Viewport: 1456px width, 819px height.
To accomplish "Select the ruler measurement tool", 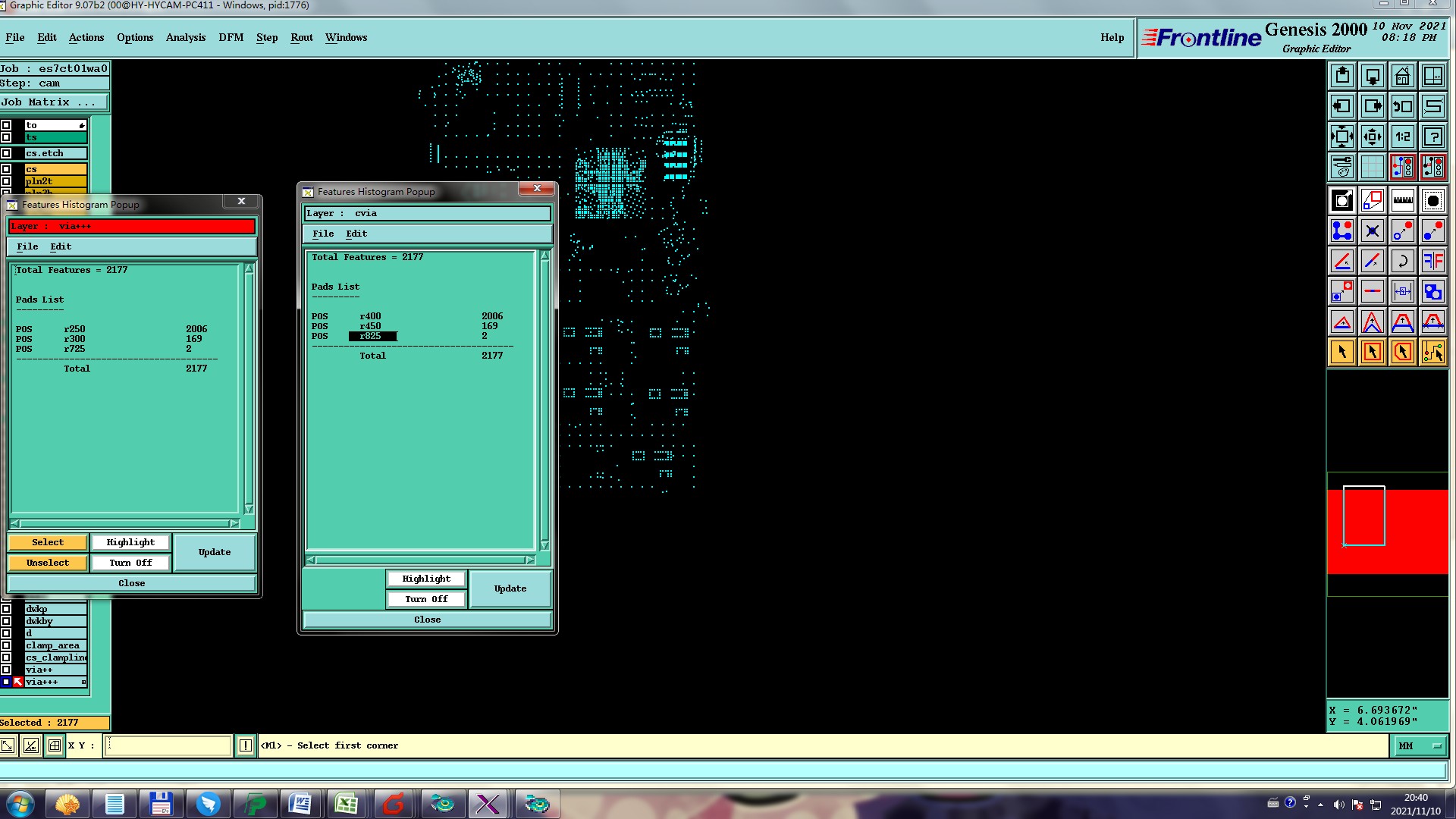I will point(1402,201).
